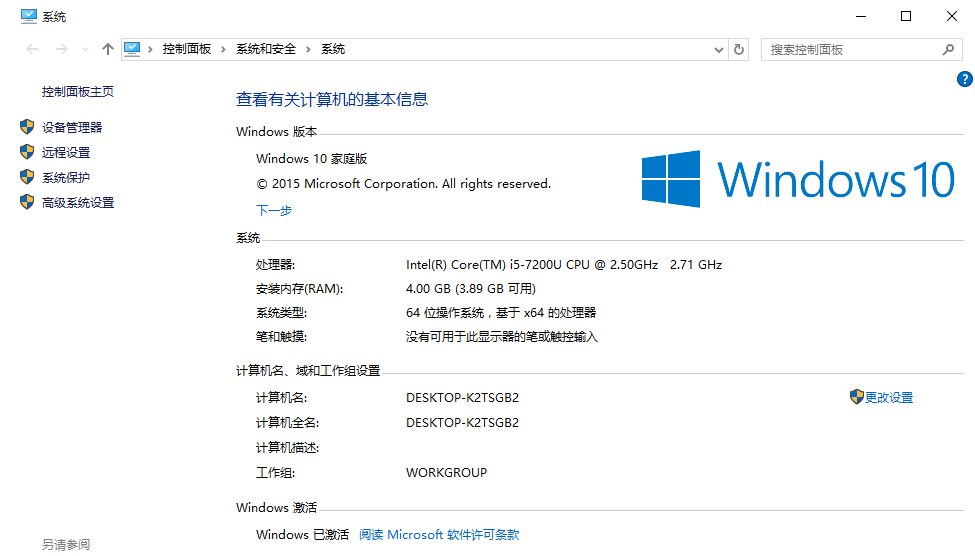The height and width of the screenshot is (556, 975).
Task: Click the Forward navigation arrow
Action: 61,49
